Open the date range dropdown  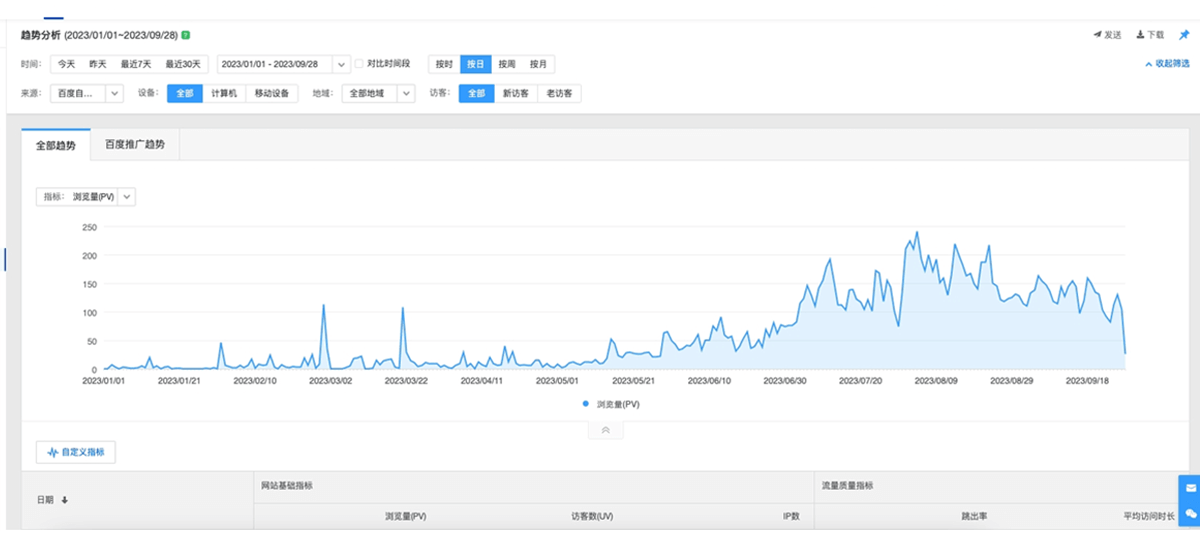(x=342, y=64)
